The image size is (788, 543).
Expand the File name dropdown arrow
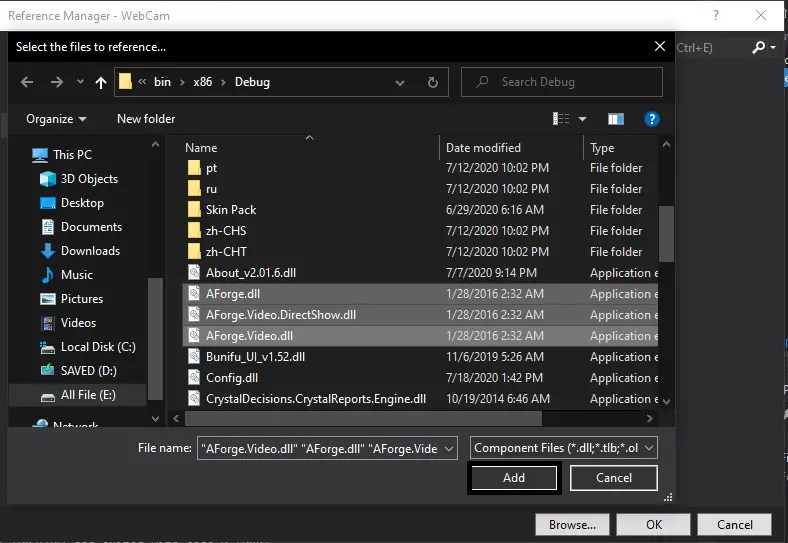tap(449, 448)
